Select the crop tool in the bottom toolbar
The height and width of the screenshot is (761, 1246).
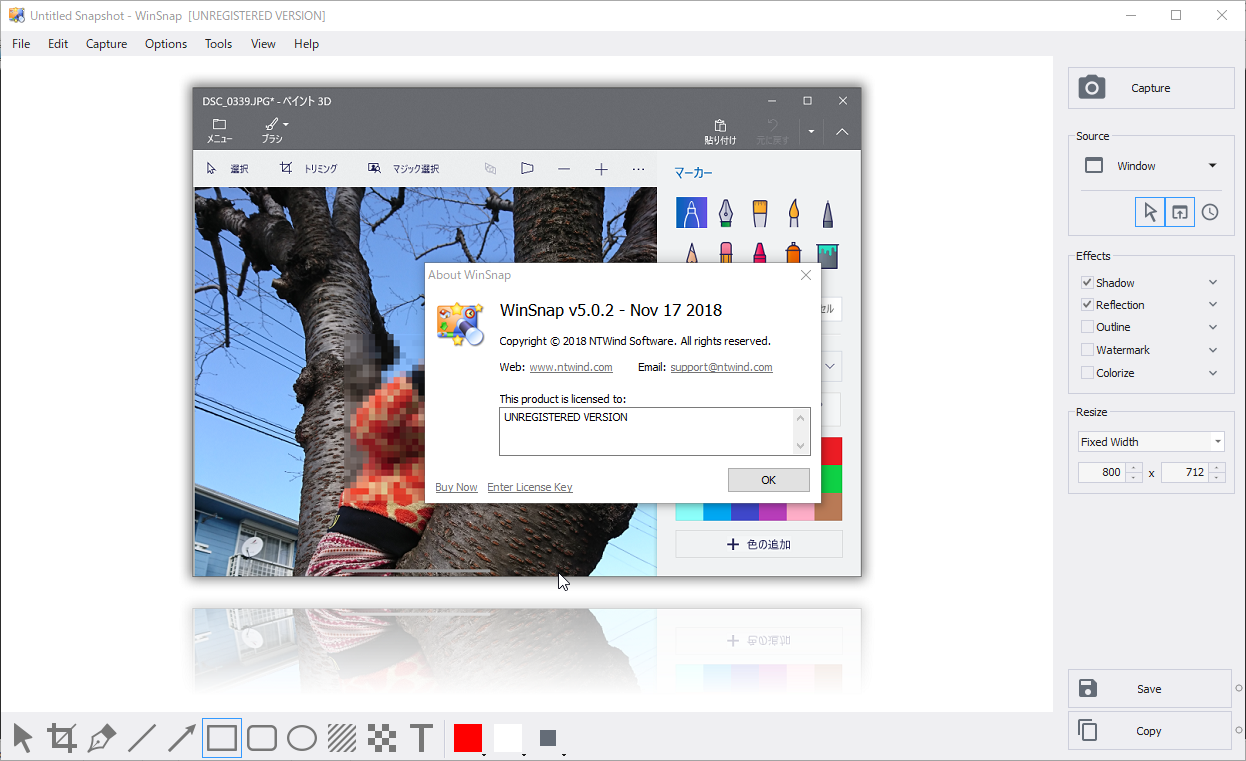tap(61, 737)
